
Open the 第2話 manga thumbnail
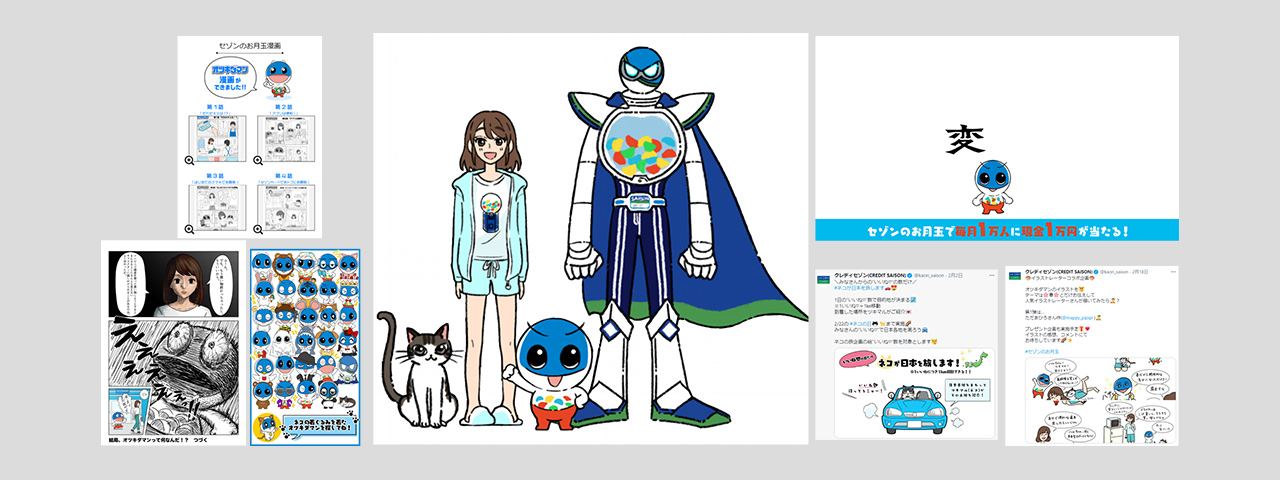coord(284,140)
